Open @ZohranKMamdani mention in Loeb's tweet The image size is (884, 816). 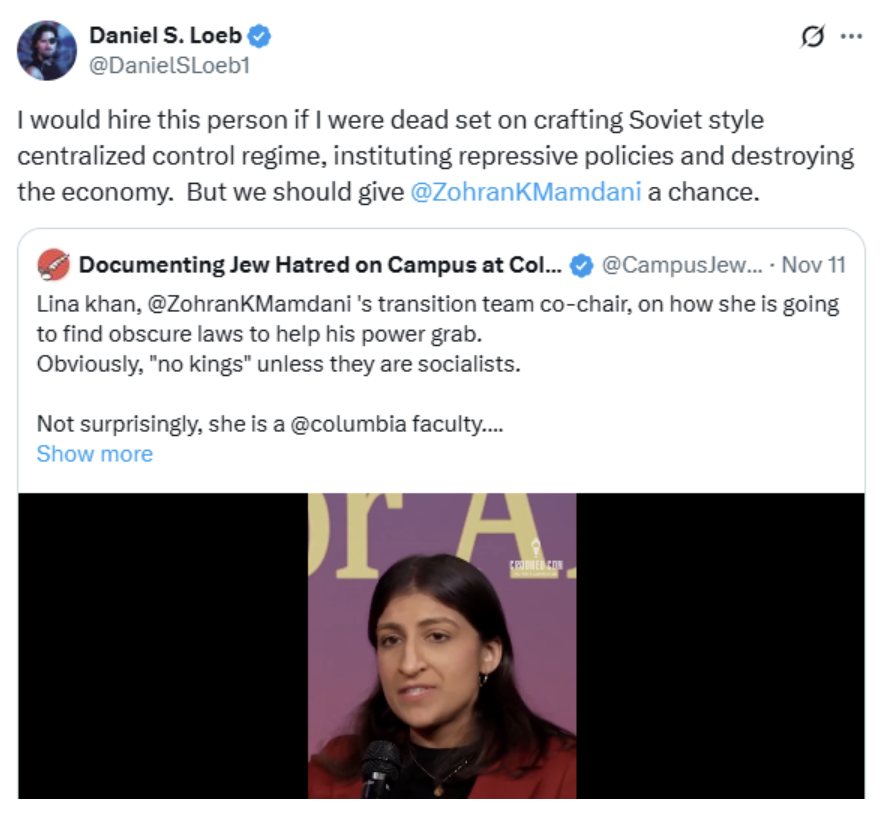click(526, 191)
